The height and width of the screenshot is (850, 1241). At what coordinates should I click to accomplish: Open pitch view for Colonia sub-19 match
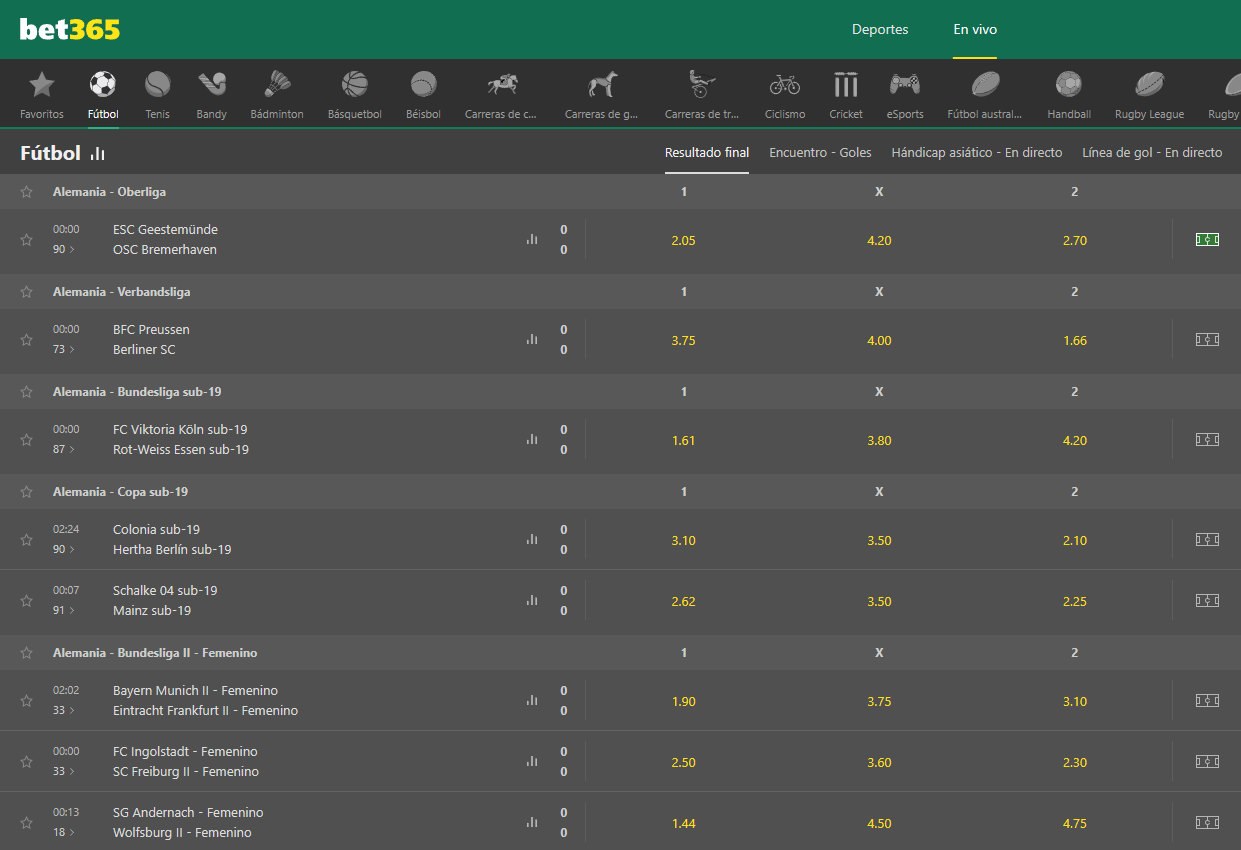click(x=1207, y=540)
